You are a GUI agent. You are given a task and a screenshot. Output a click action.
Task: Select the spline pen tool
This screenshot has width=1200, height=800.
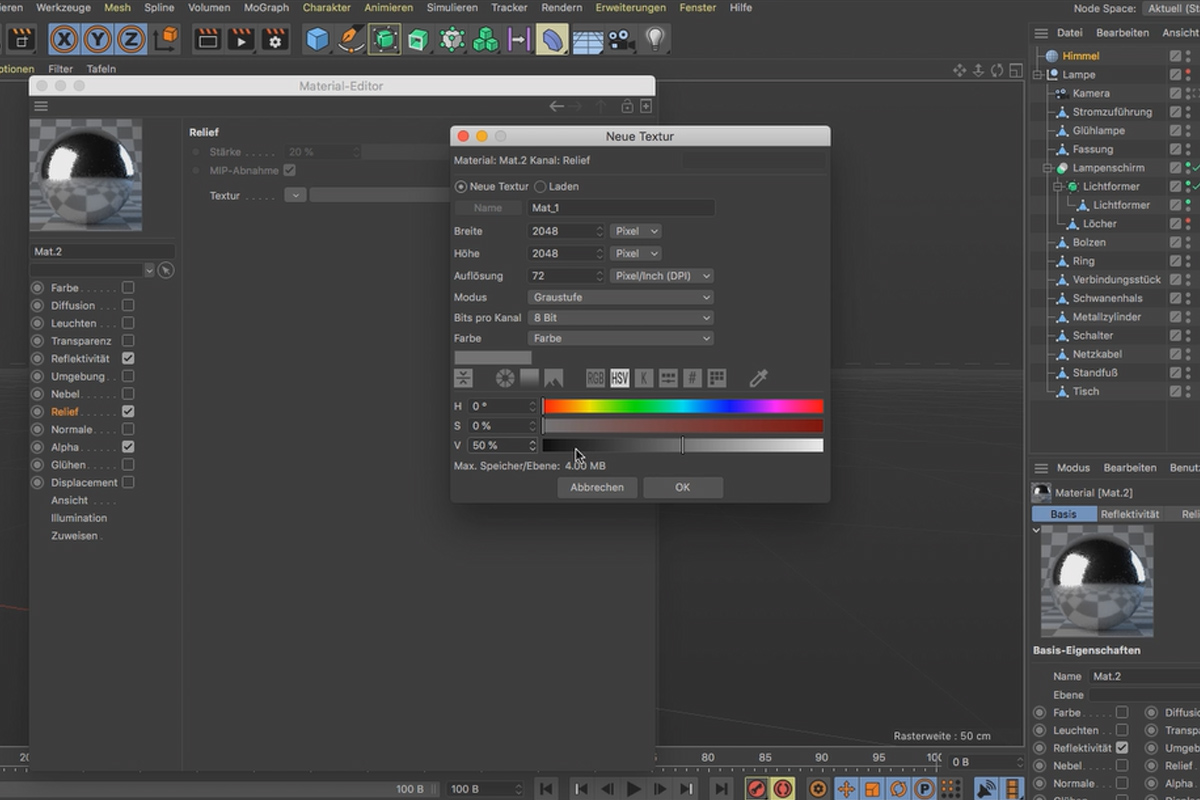[x=350, y=39]
